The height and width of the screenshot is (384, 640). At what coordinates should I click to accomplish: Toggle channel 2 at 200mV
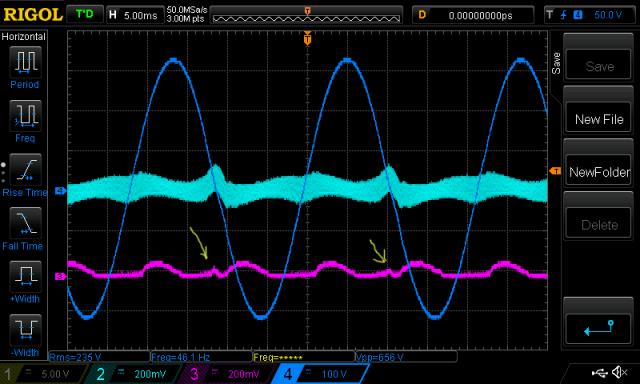(x=133, y=374)
